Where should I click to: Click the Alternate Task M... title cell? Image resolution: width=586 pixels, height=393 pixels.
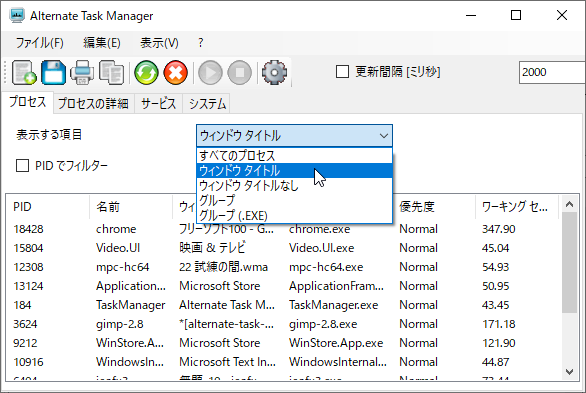pyautogui.click(x=227, y=305)
